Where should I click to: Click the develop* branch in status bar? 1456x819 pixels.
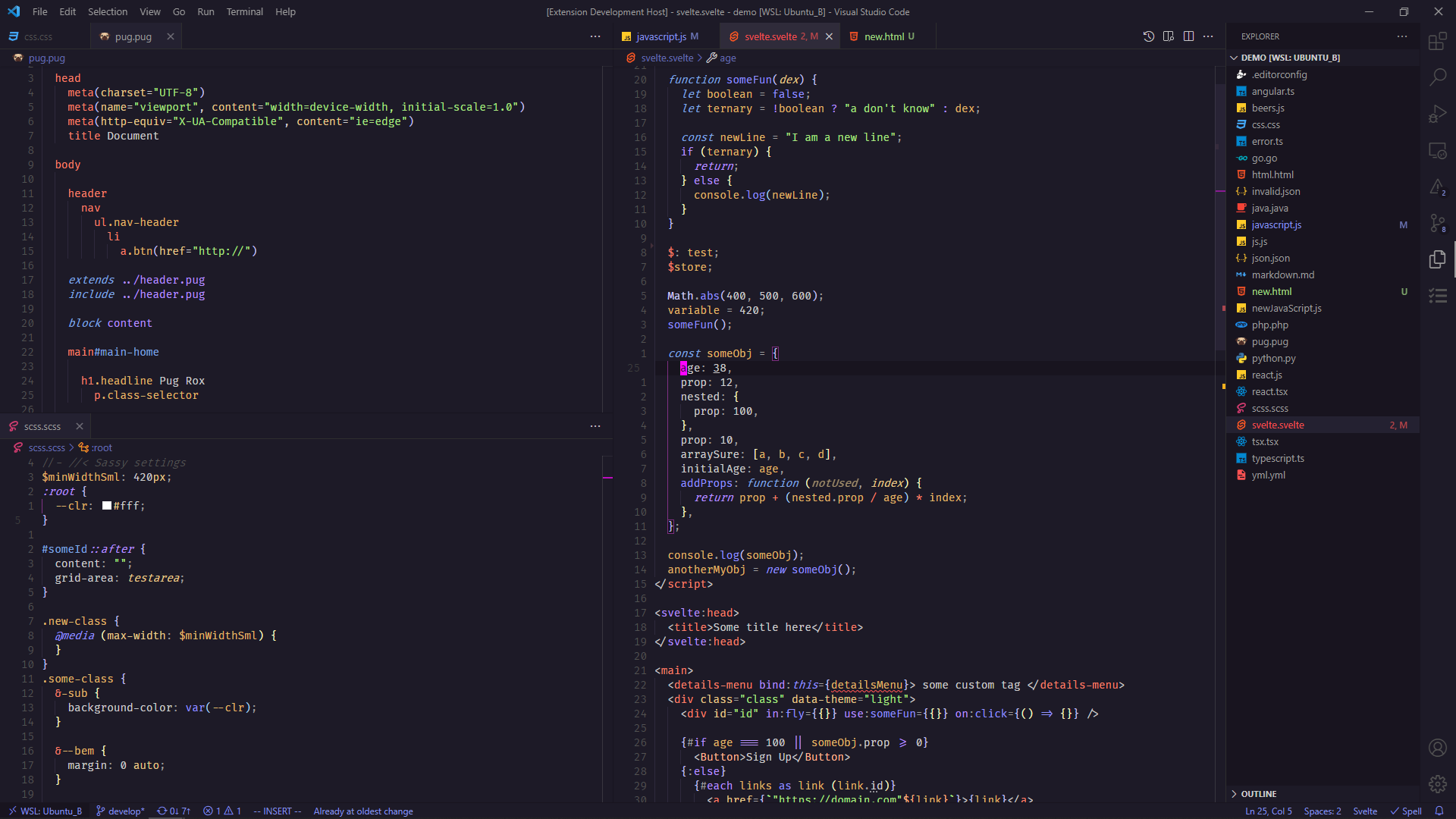[121, 811]
